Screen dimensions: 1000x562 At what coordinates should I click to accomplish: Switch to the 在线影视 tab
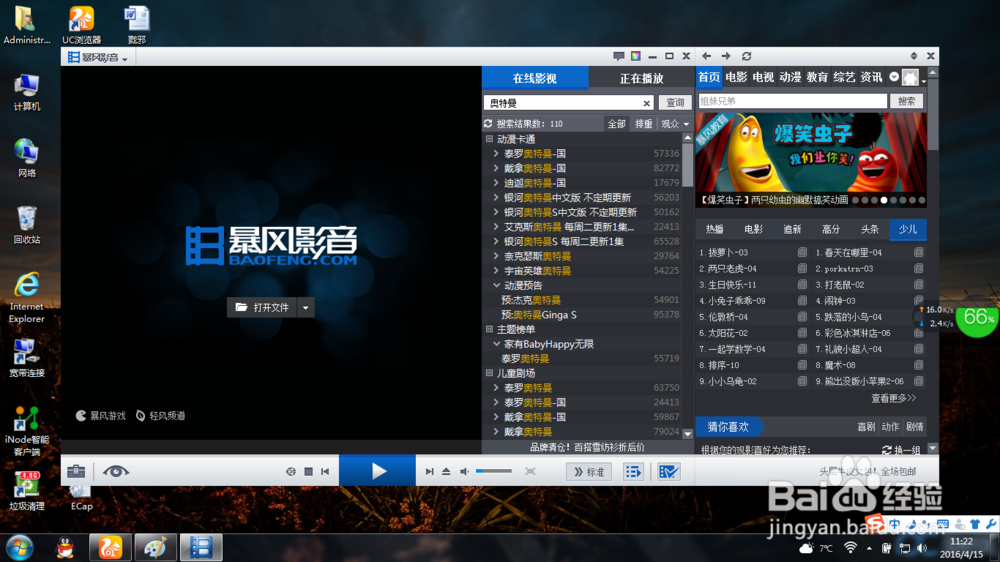tap(534, 78)
